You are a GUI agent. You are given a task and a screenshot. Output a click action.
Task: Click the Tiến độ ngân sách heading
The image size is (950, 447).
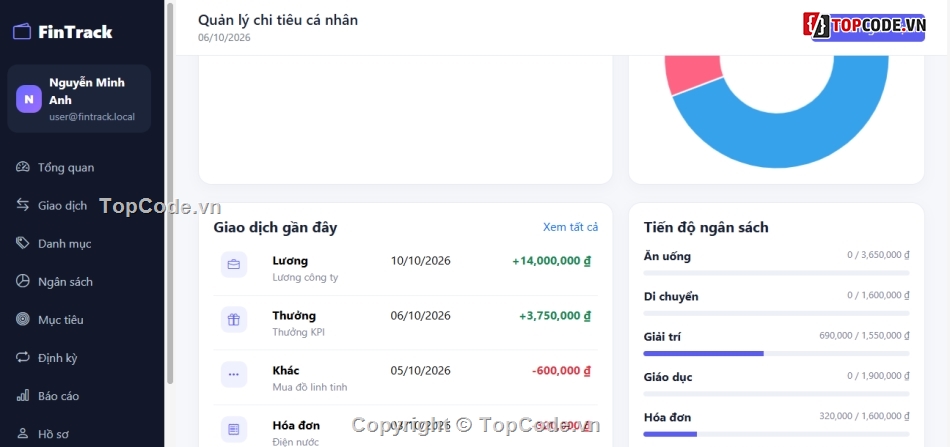(706, 228)
